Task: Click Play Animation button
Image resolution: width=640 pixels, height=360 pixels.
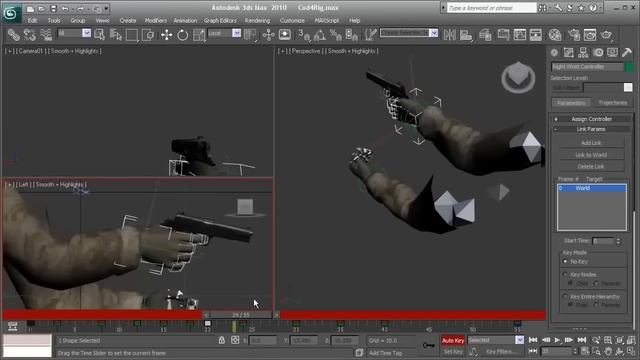Action: (557, 340)
